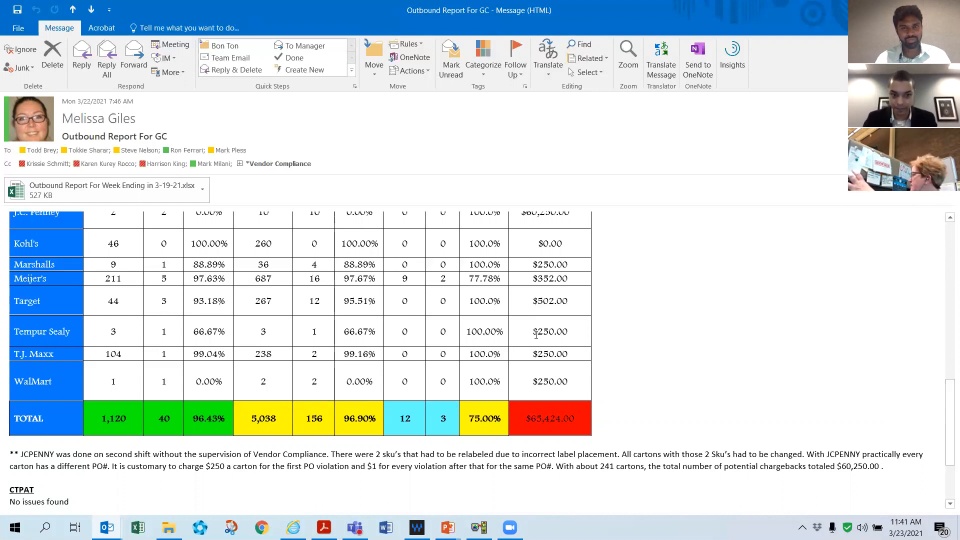Mark the message as Unread
The width and height of the screenshot is (960, 540).
(x=451, y=59)
